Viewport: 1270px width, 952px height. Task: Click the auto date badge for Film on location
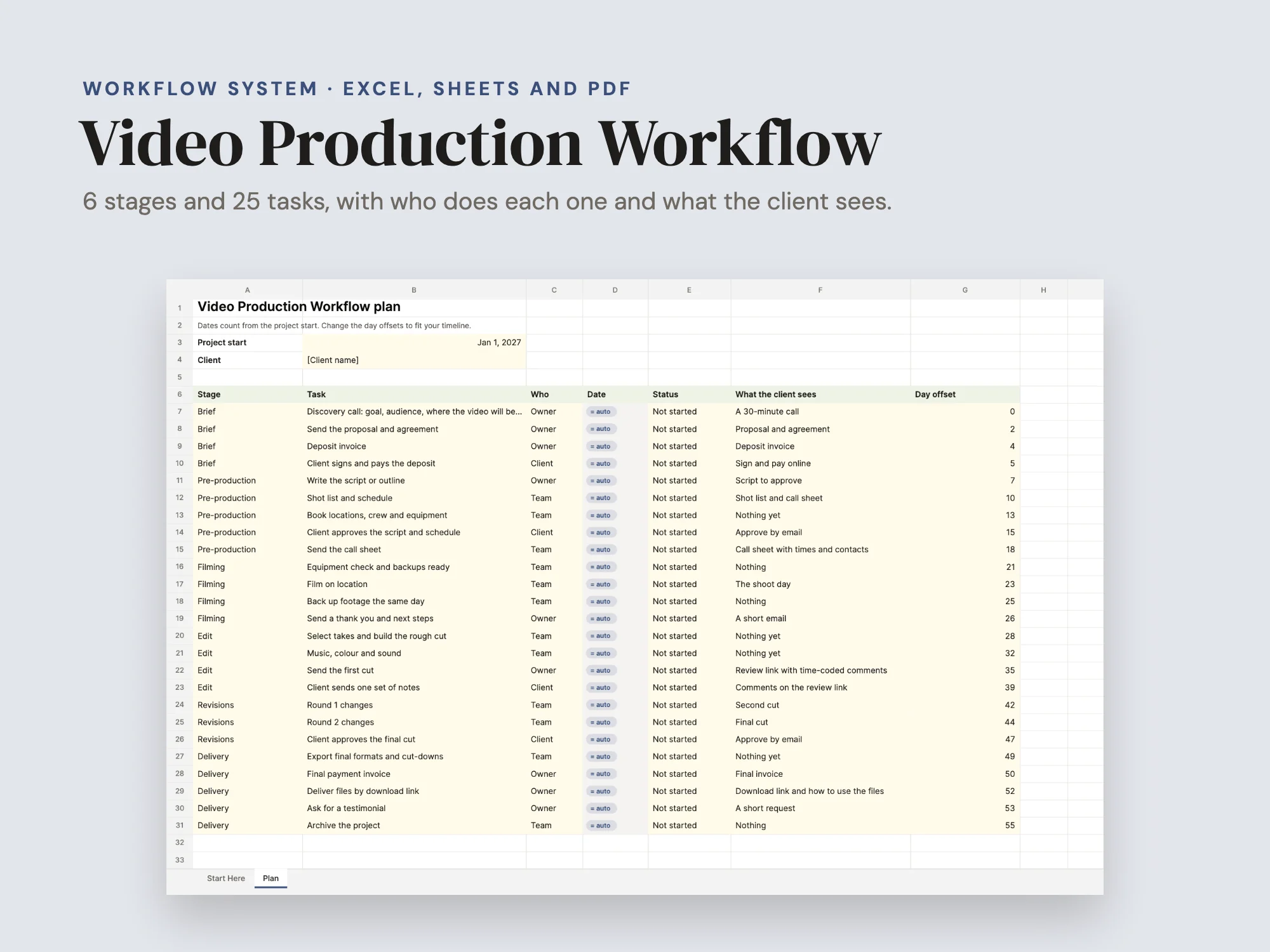tap(601, 585)
